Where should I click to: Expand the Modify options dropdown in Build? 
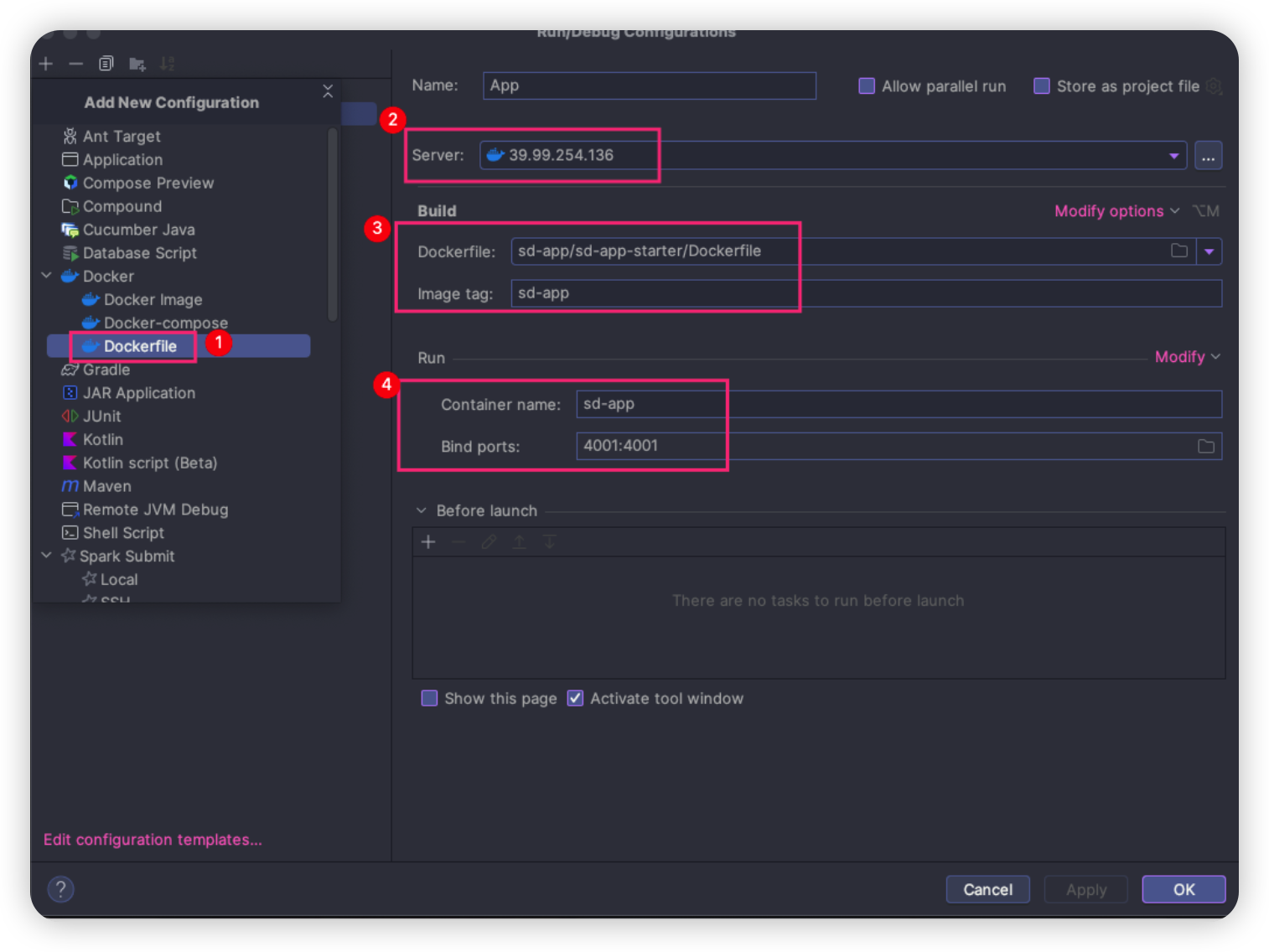1116,211
